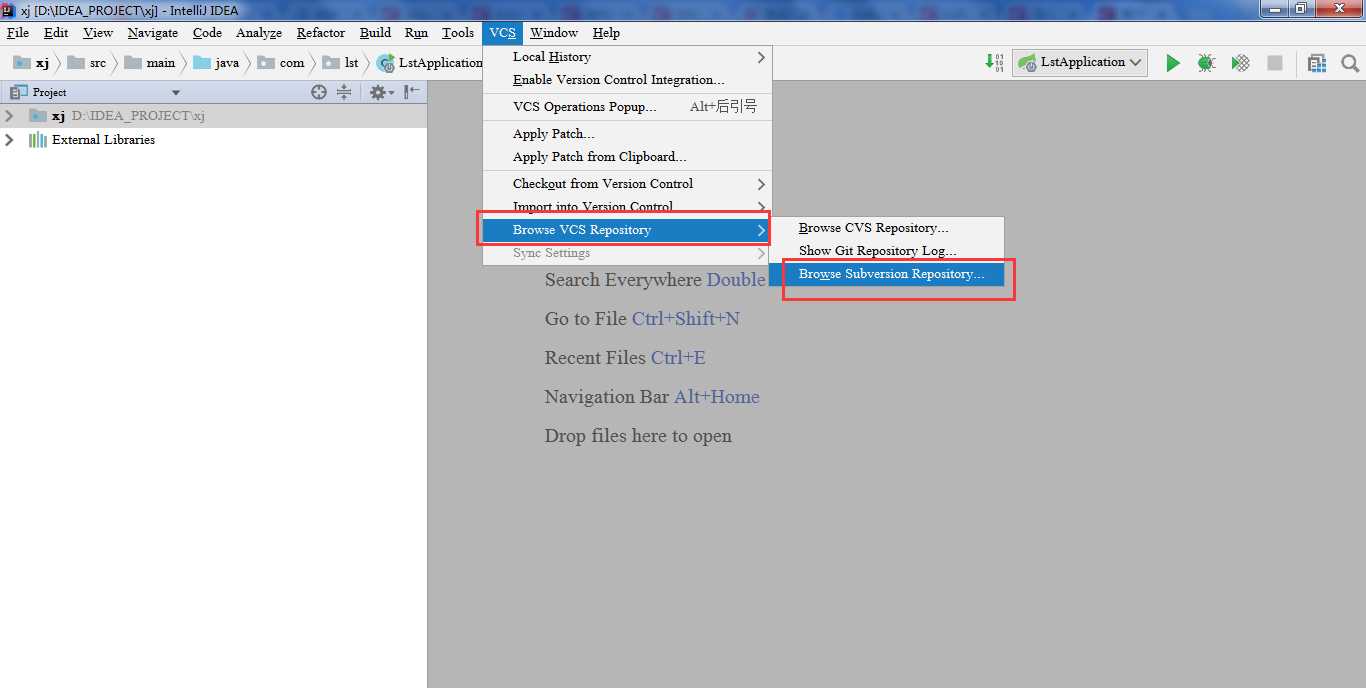Select Apply Patch from Clipboard
Screen dimensions: 1366x688
click(627, 157)
